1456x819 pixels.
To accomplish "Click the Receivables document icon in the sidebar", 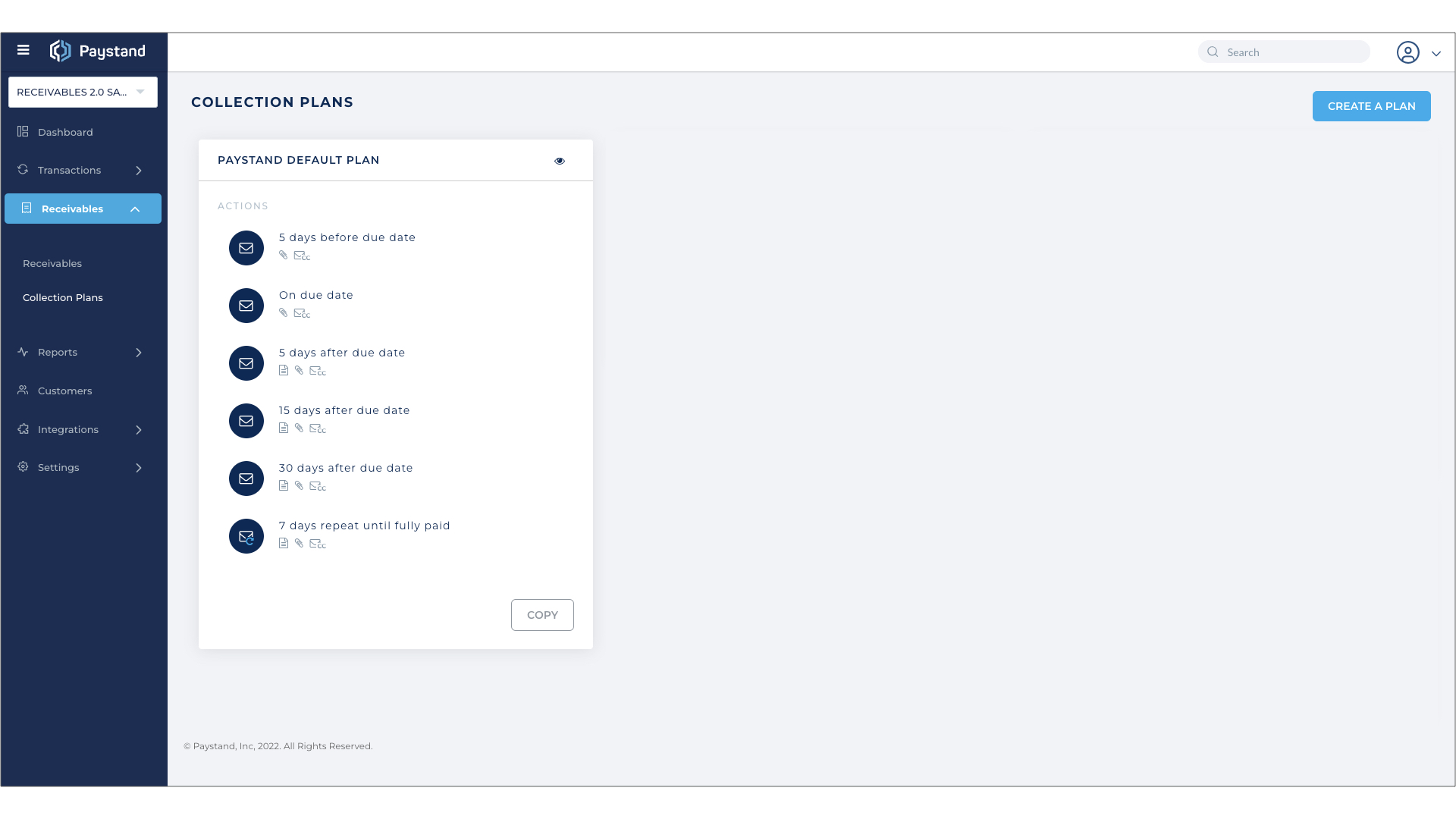I will [27, 208].
